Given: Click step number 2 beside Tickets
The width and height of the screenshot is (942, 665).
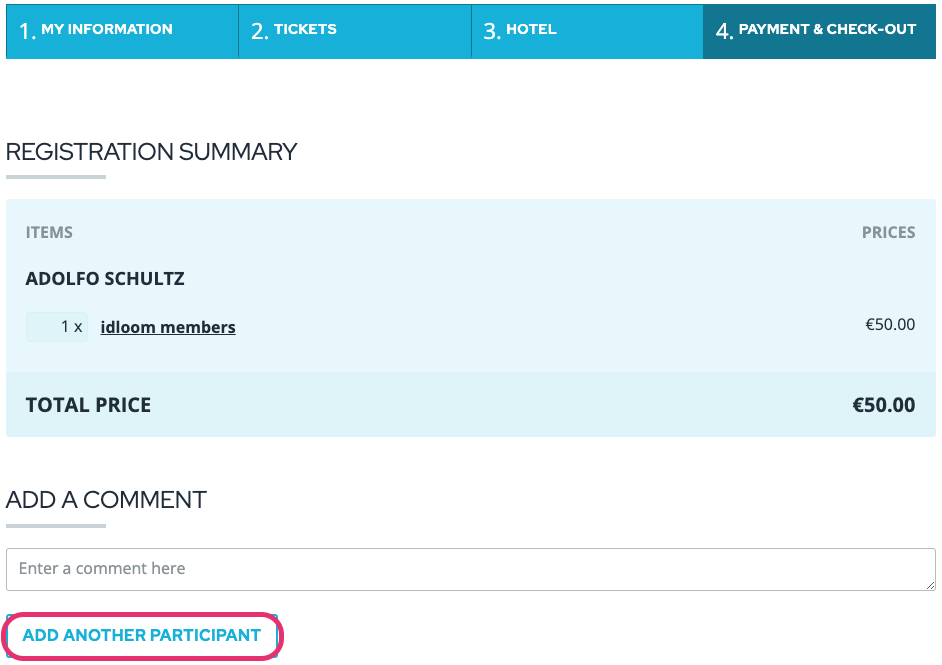Looking at the screenshot, I should point(259,31).
